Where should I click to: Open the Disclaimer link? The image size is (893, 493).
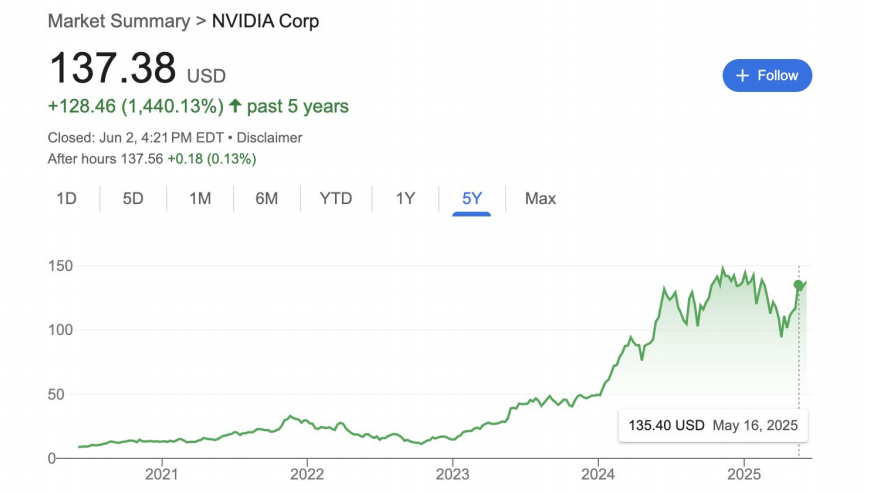pyautogui.click(x=269, y=138)
